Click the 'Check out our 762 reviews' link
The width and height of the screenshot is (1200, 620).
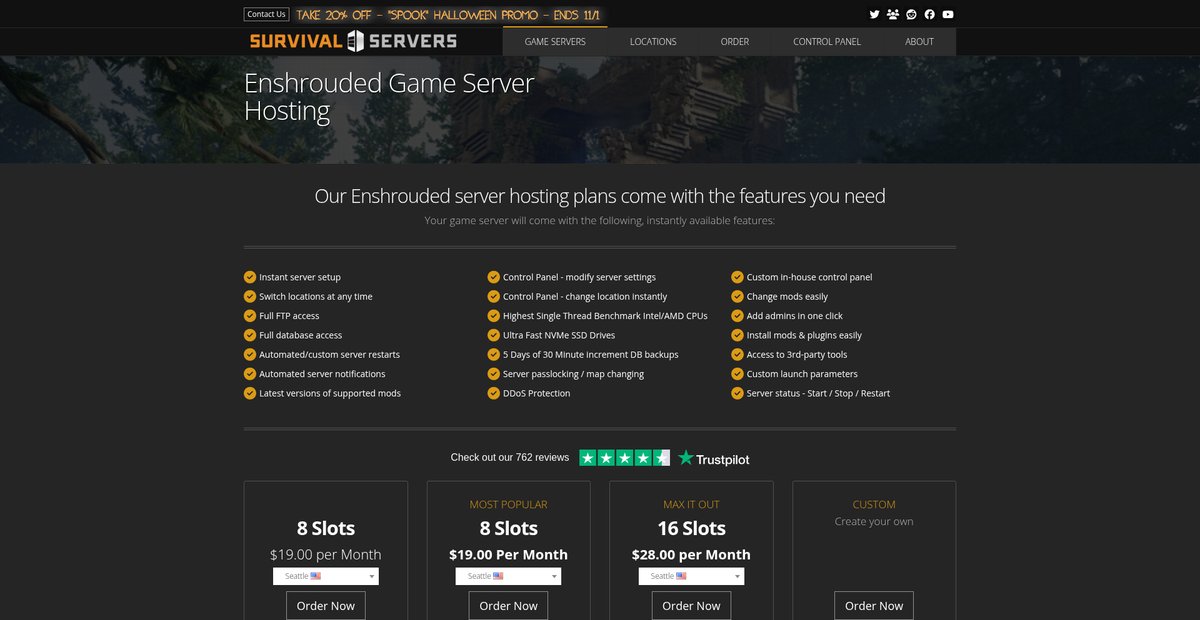point(510,457)
